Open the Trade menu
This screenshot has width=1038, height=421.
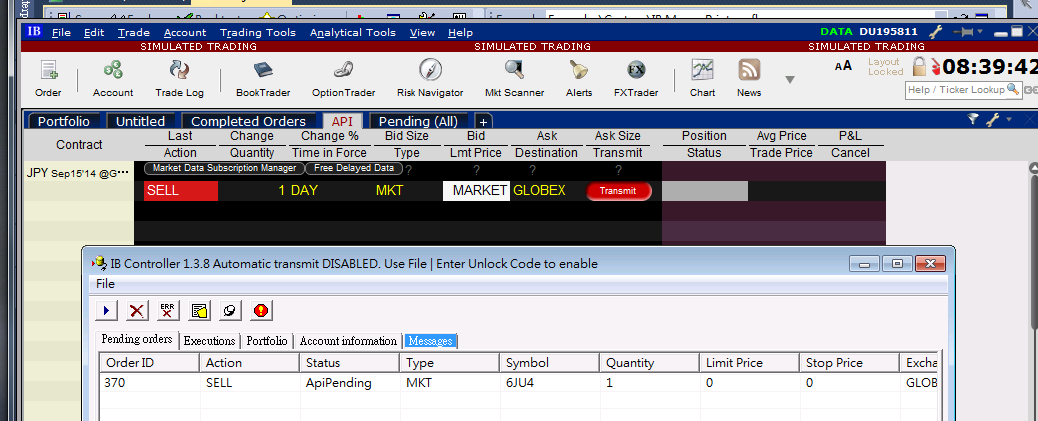coord(134,32)
